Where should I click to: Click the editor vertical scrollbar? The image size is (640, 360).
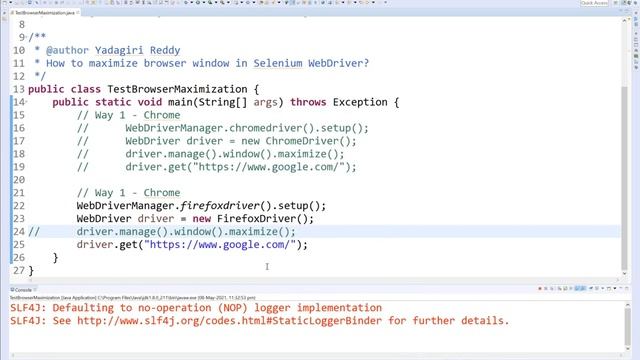(624, 178)
